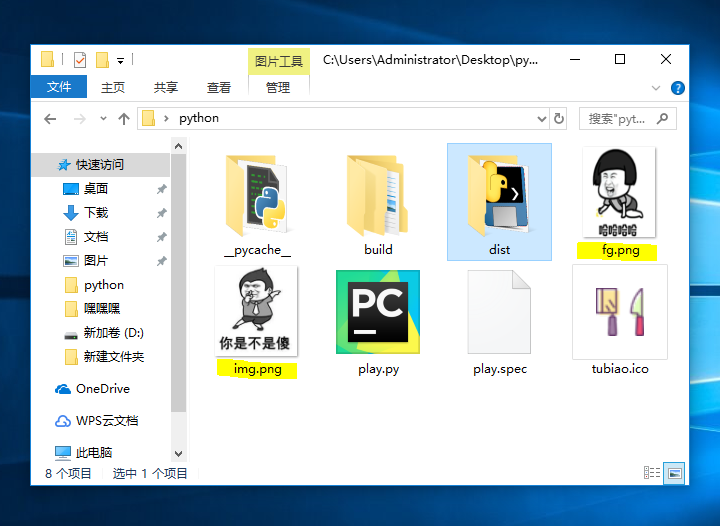Unpin 图片 using its pin icon
The width and height of the screenshot is (720, 526).
click(161, 261)
